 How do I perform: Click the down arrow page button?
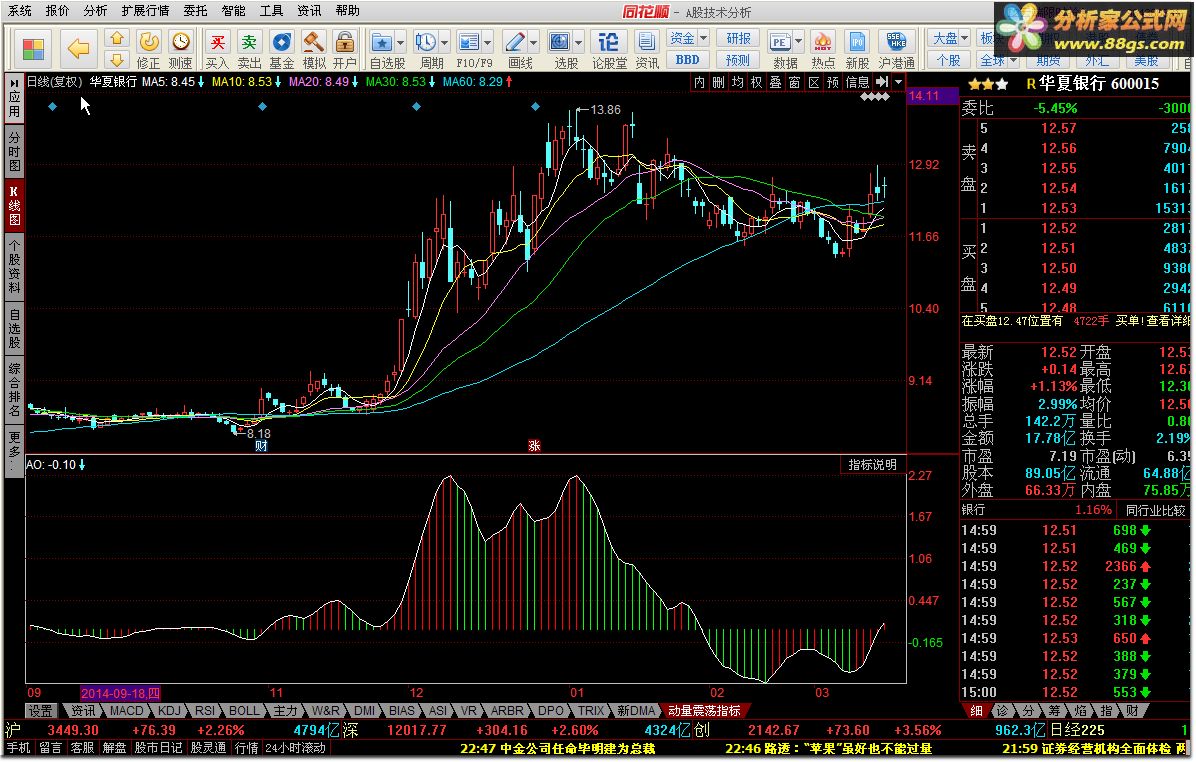click(x=117, y=59)
